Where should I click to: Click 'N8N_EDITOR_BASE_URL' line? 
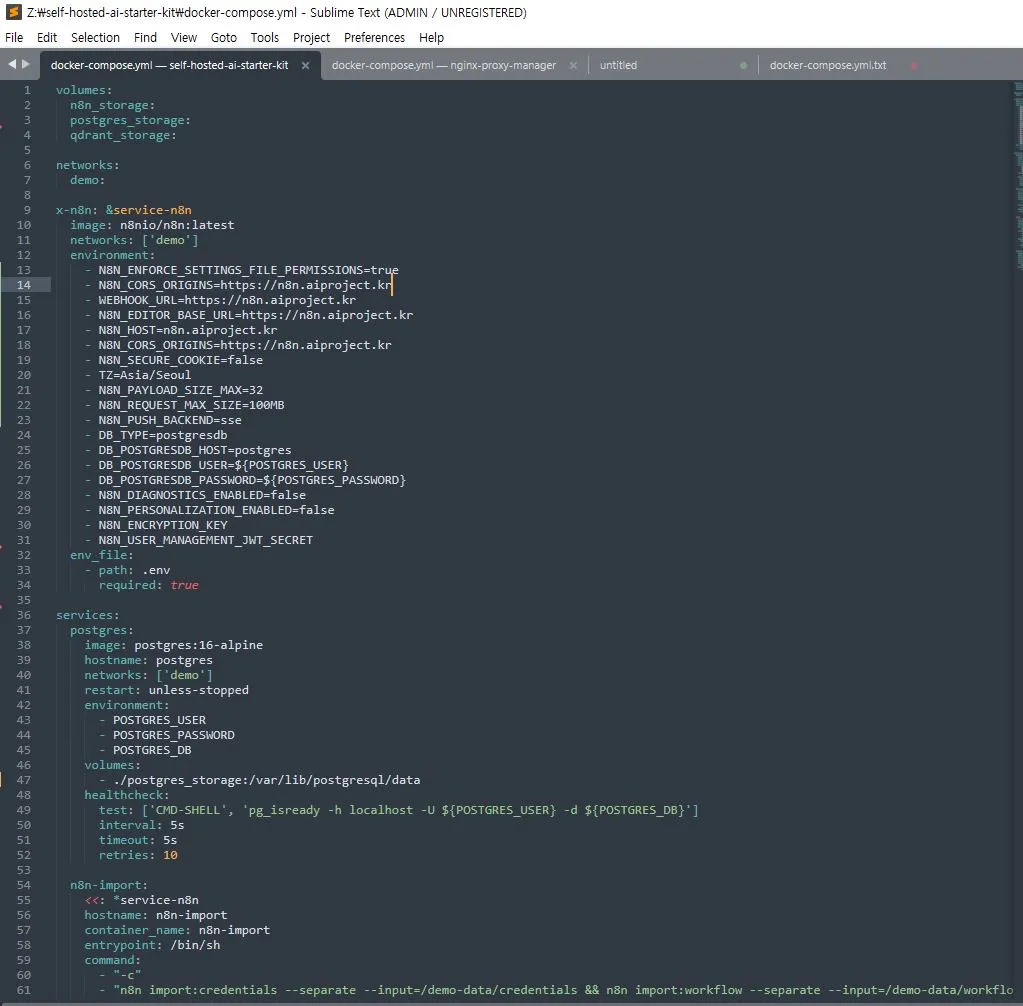point(255,315)
